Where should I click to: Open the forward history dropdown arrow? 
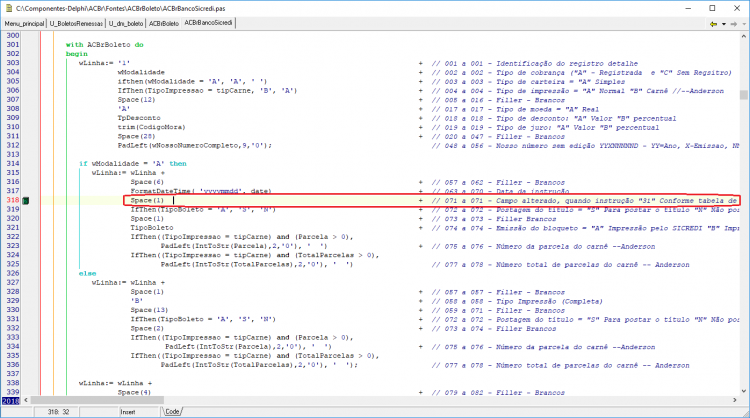[744, 24]
